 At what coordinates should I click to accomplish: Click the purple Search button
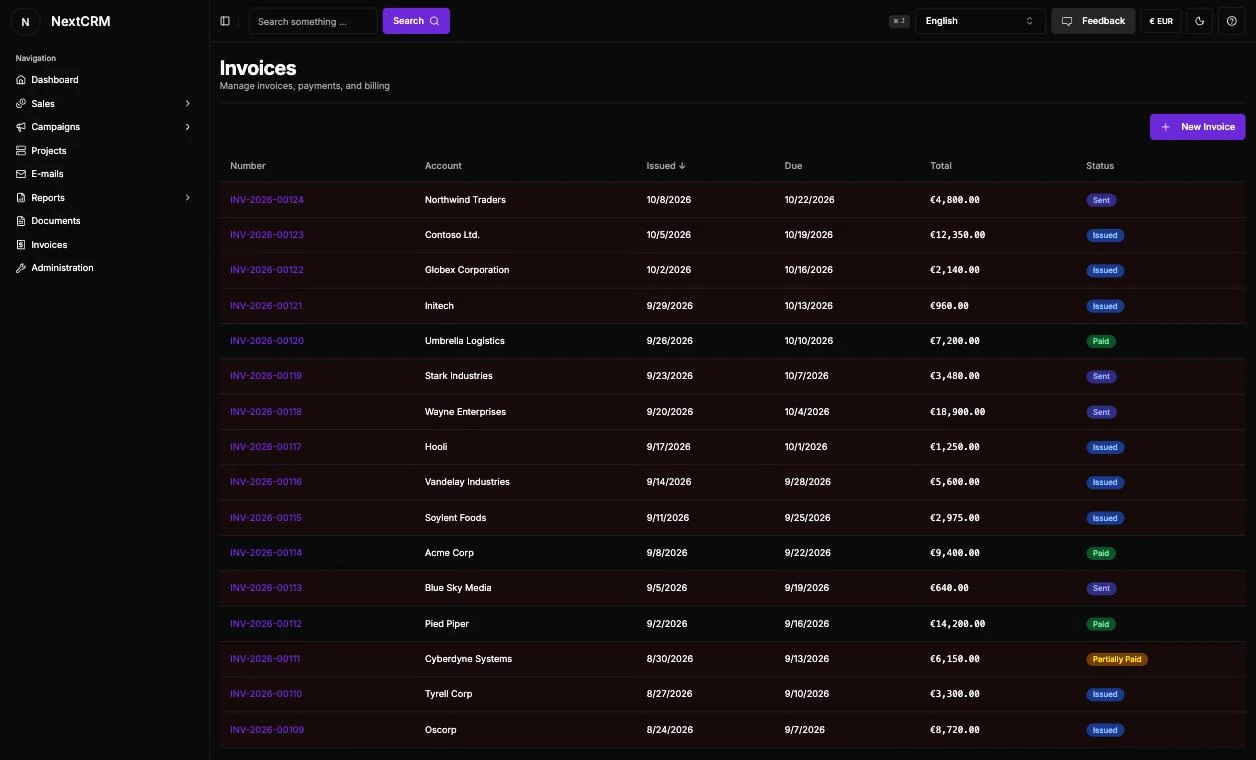click(x=416, y=21)
